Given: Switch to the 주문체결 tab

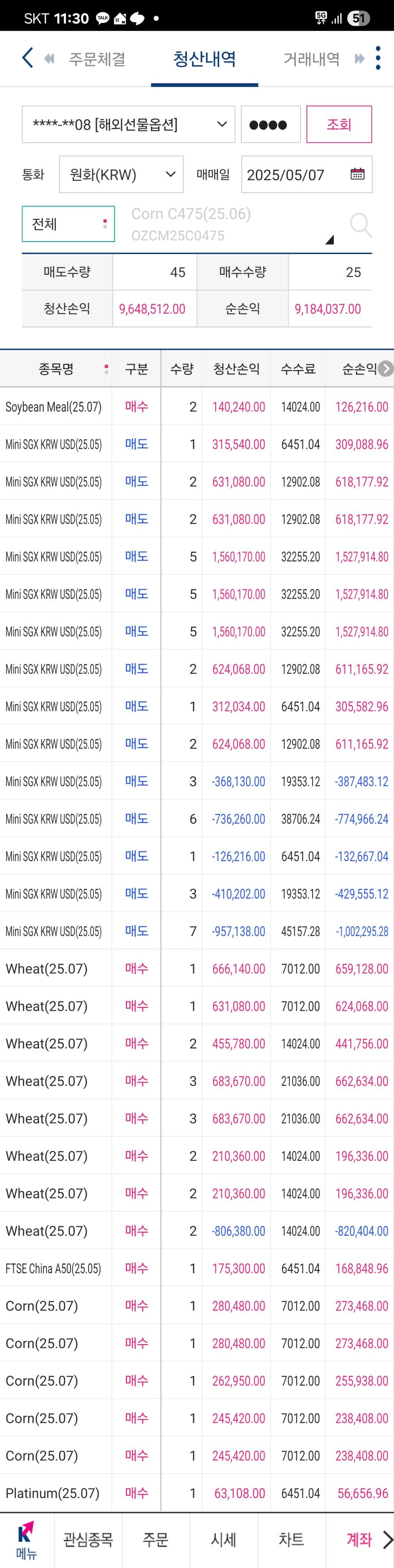Looking at the screenshot, I should 97,59.
